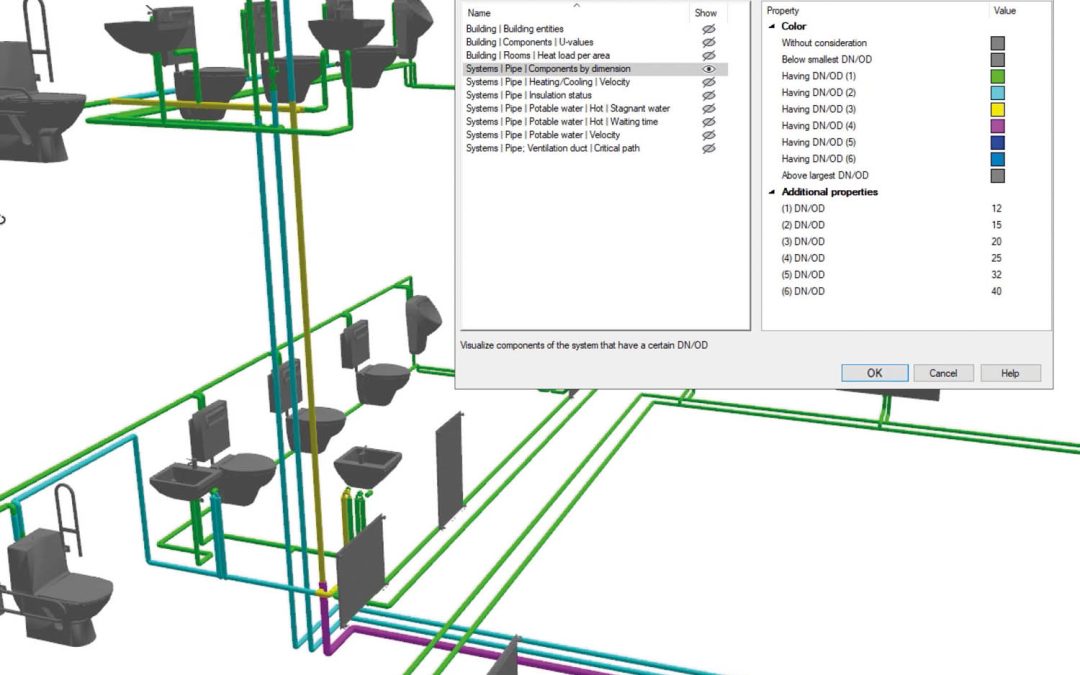Select the Having DN/OD (6) property label
This screenshot has width=1080, height=675.
818,158
